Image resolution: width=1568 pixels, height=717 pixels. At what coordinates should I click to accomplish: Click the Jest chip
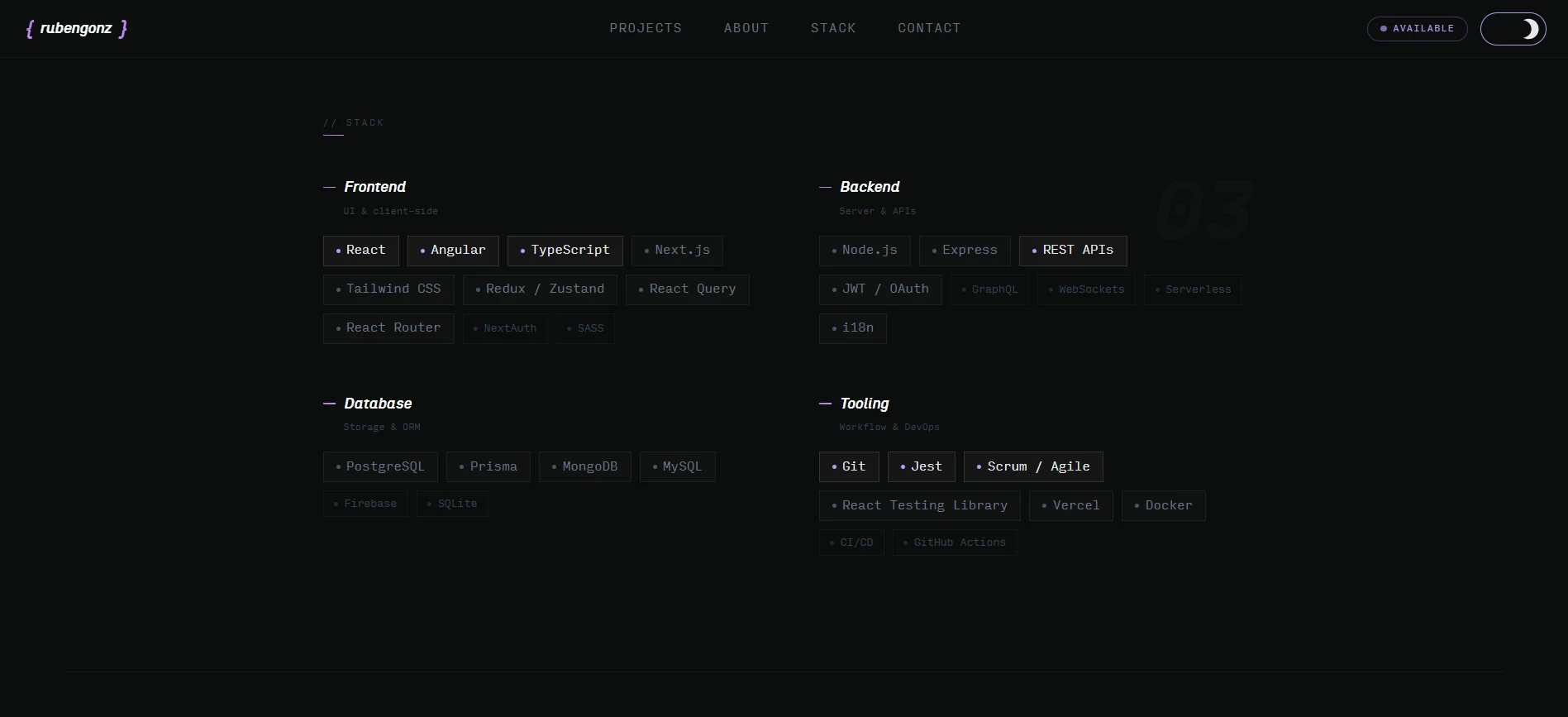pos(921,466)
